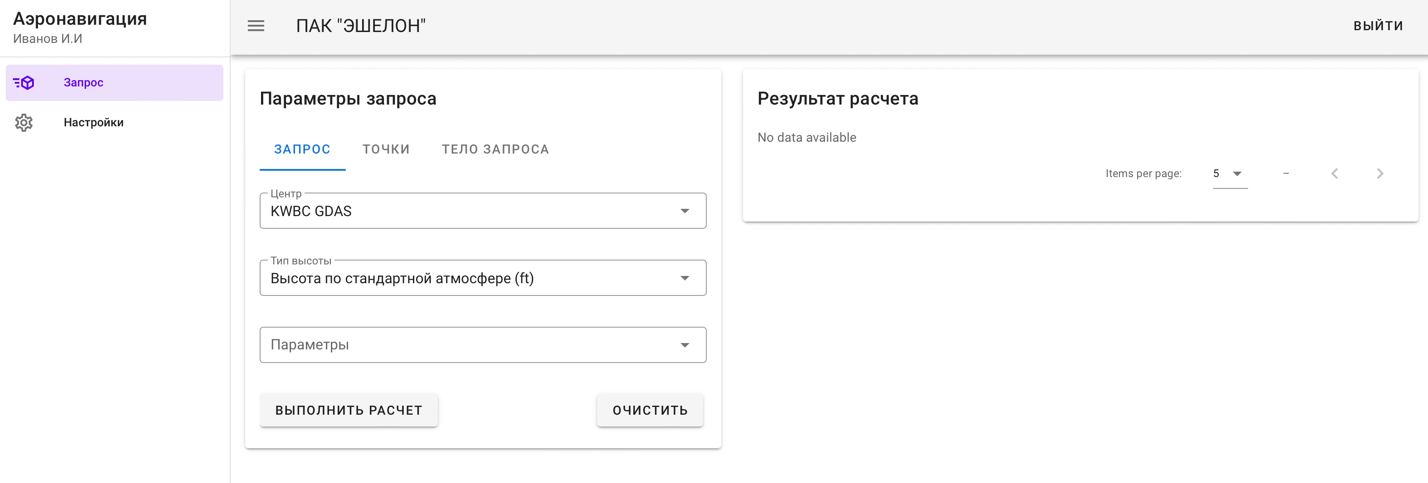Click ВЫЙТИ to log out
The height and width of the screenshot is (483, 1428).
point(1378,26)
